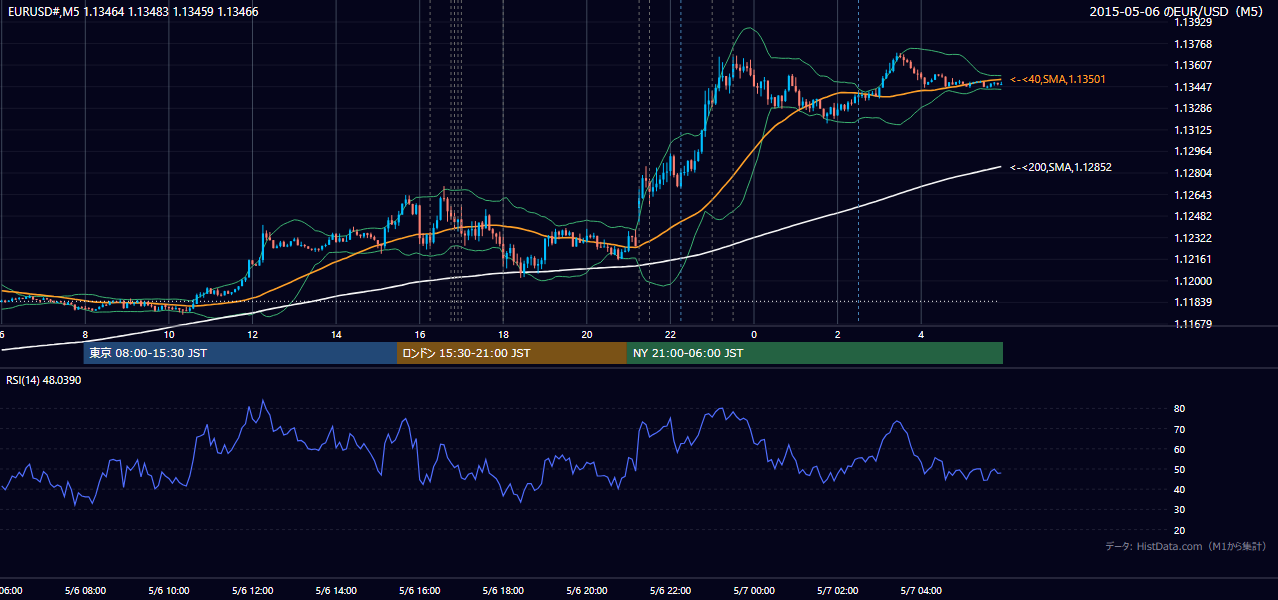Viewport: 1278px width, 600px height.
Task: Select the 200 SMA 1.12852 label
Action: pyautogui.click(x=1061, y=167)
